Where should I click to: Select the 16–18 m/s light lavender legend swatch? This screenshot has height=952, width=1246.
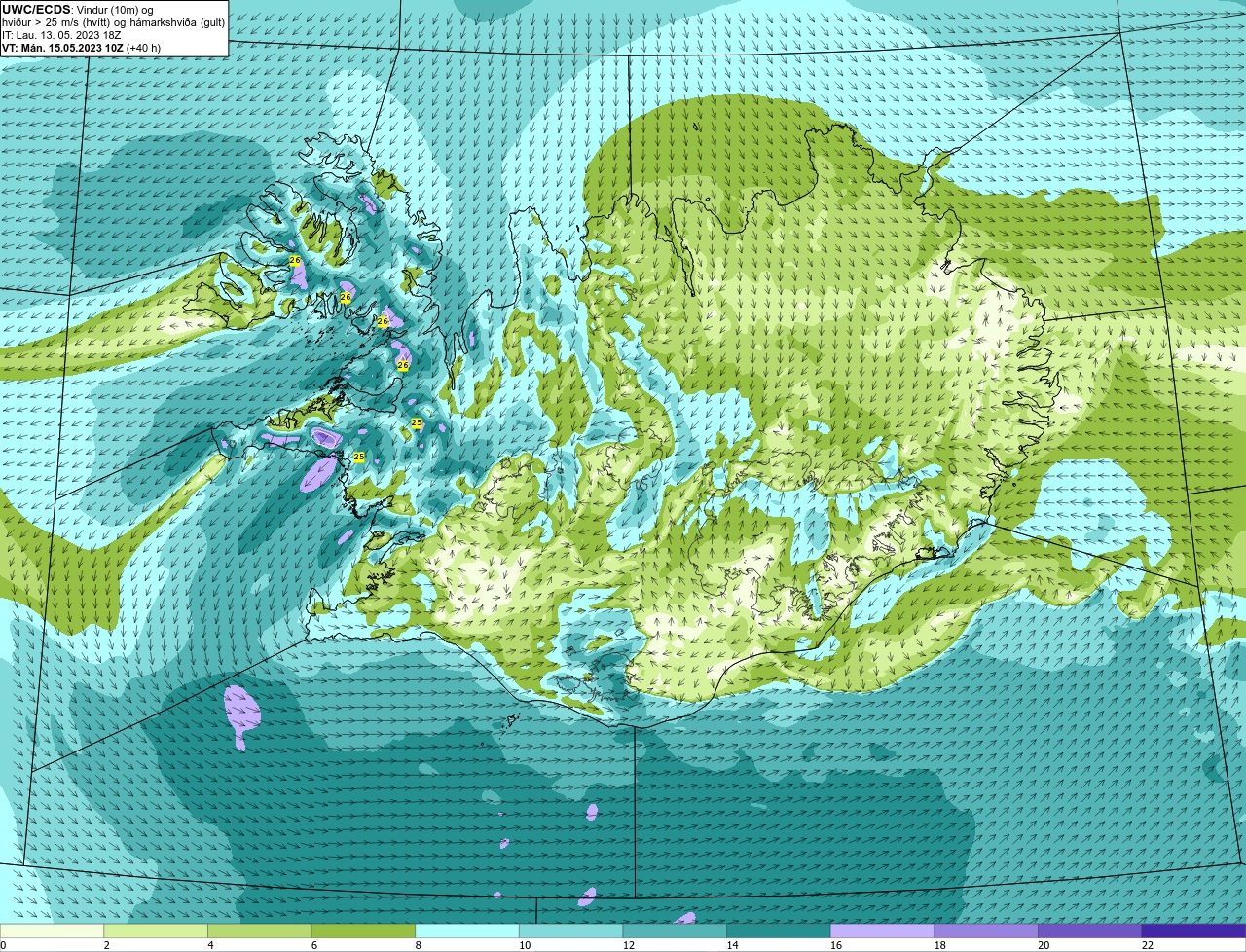click(882, 932)
